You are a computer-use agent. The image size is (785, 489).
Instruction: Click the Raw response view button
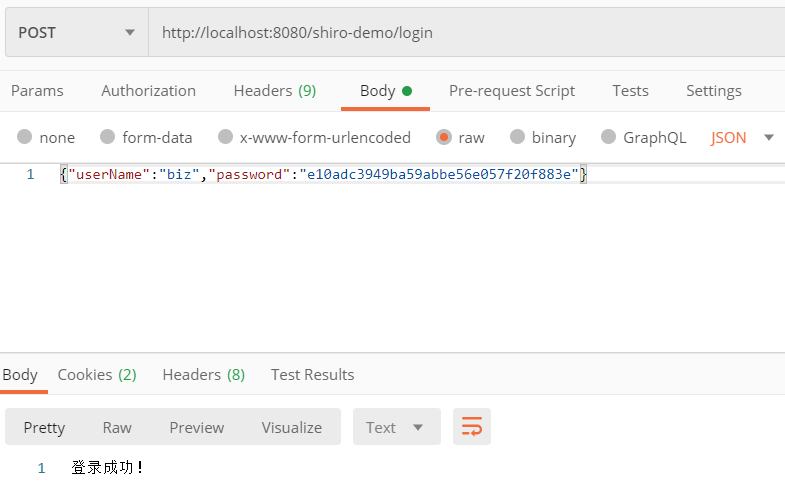pos(117,427)
